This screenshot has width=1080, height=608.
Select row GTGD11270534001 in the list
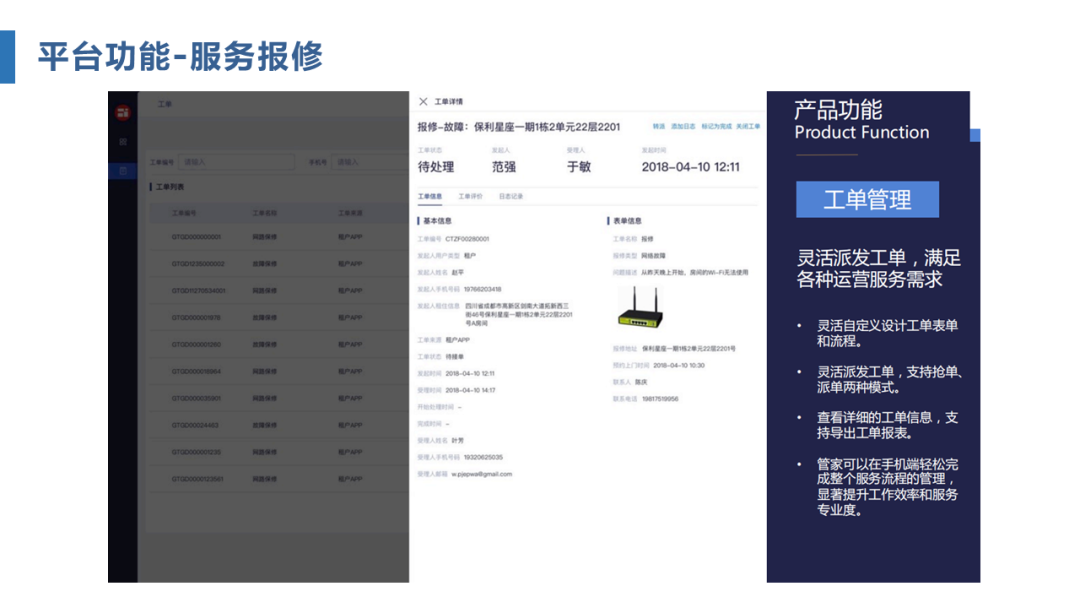point(279,291)
